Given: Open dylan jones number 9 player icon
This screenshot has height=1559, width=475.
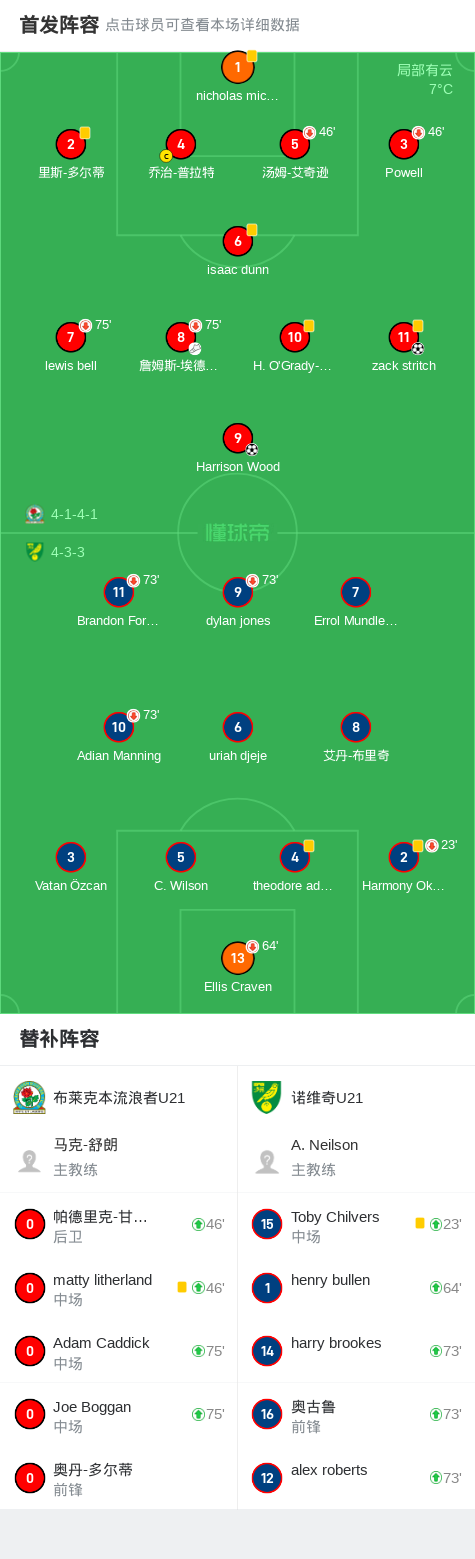Looking at the screenshot, I should coord(238,593).
